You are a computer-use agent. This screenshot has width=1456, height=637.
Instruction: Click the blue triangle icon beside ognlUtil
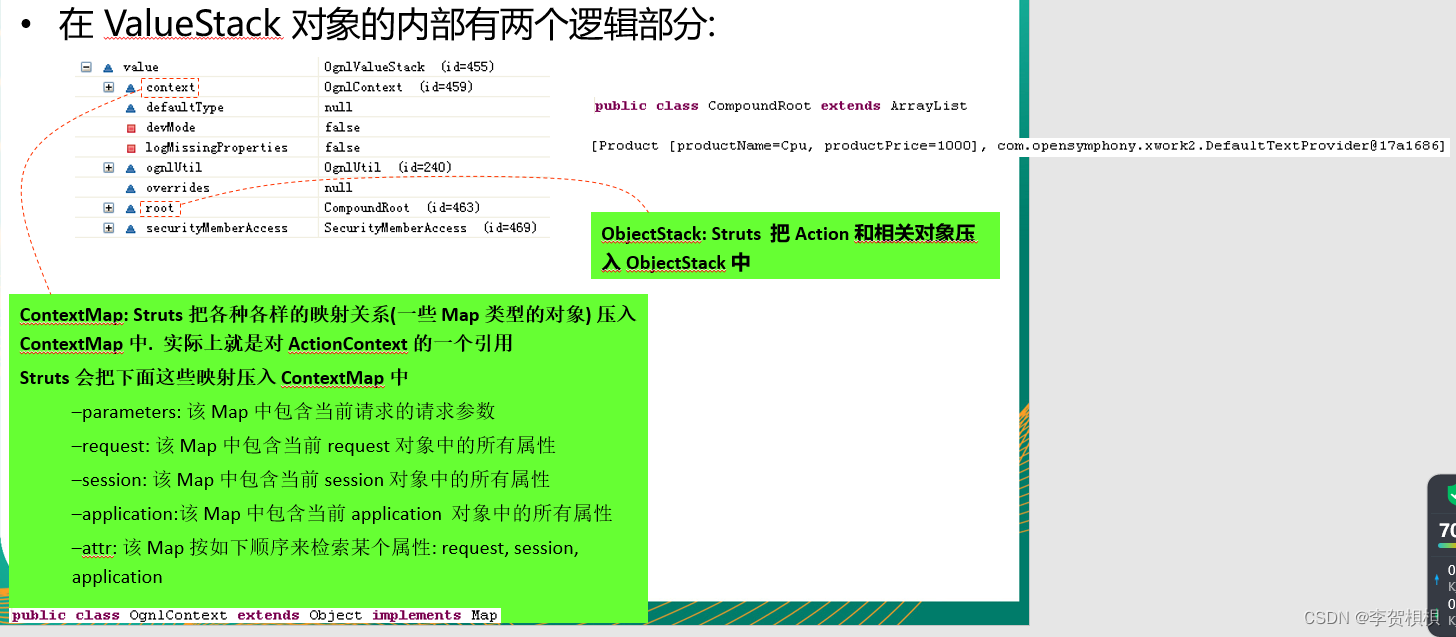click(130, 168)
